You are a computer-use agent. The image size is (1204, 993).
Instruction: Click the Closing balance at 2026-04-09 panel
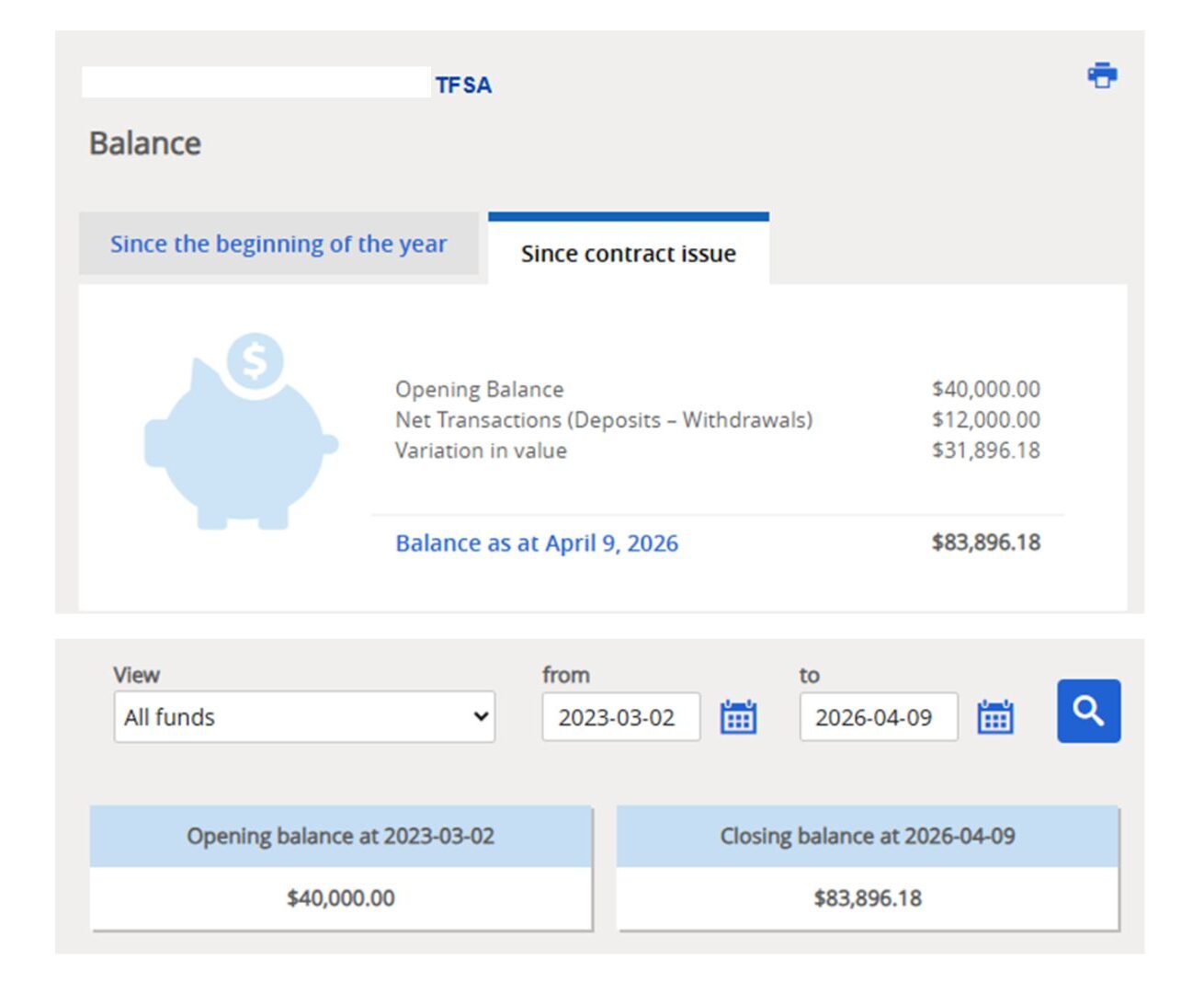[869, 838]
